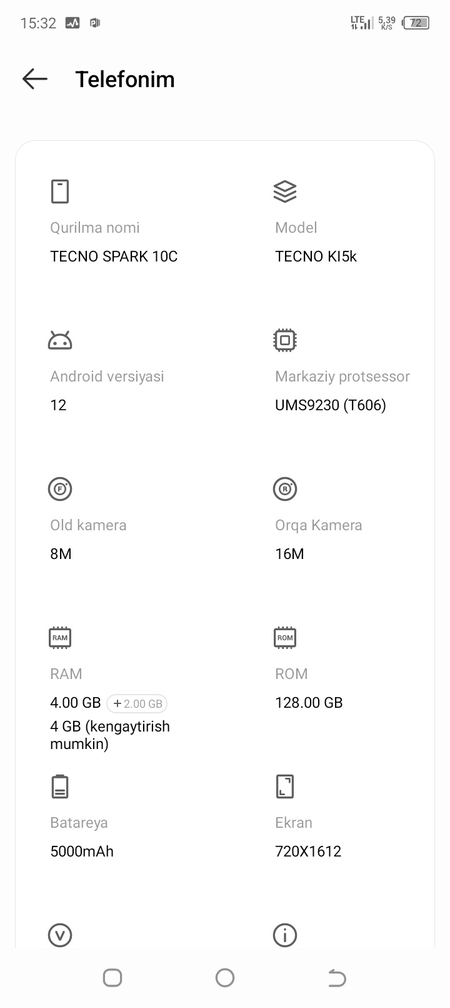The image size is (450, 1008).
Task: Tap the ROM chip icon
Action: click(x=285, y=638)
